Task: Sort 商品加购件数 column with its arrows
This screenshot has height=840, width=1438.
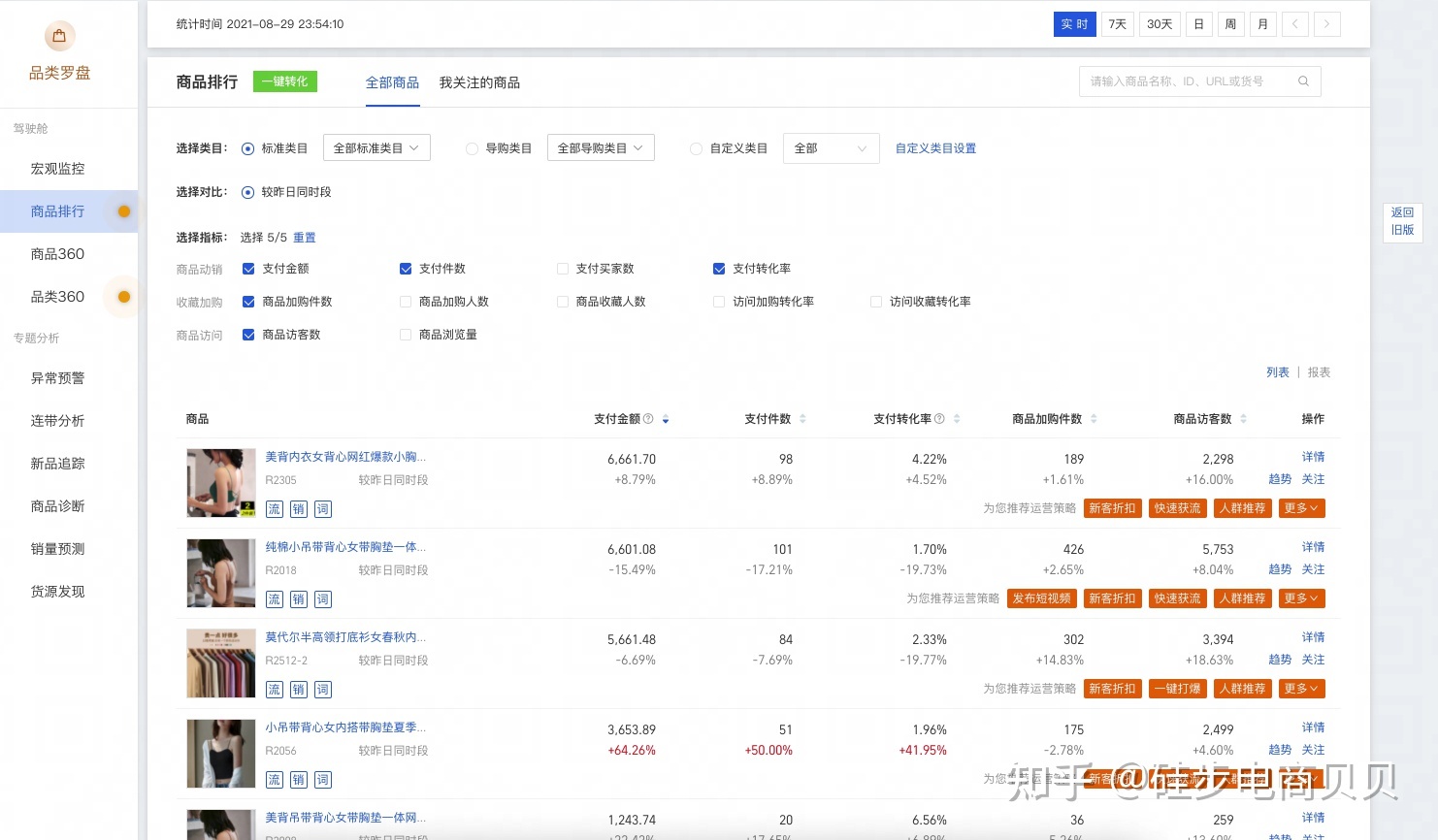Action: (x=1094, y=419)
